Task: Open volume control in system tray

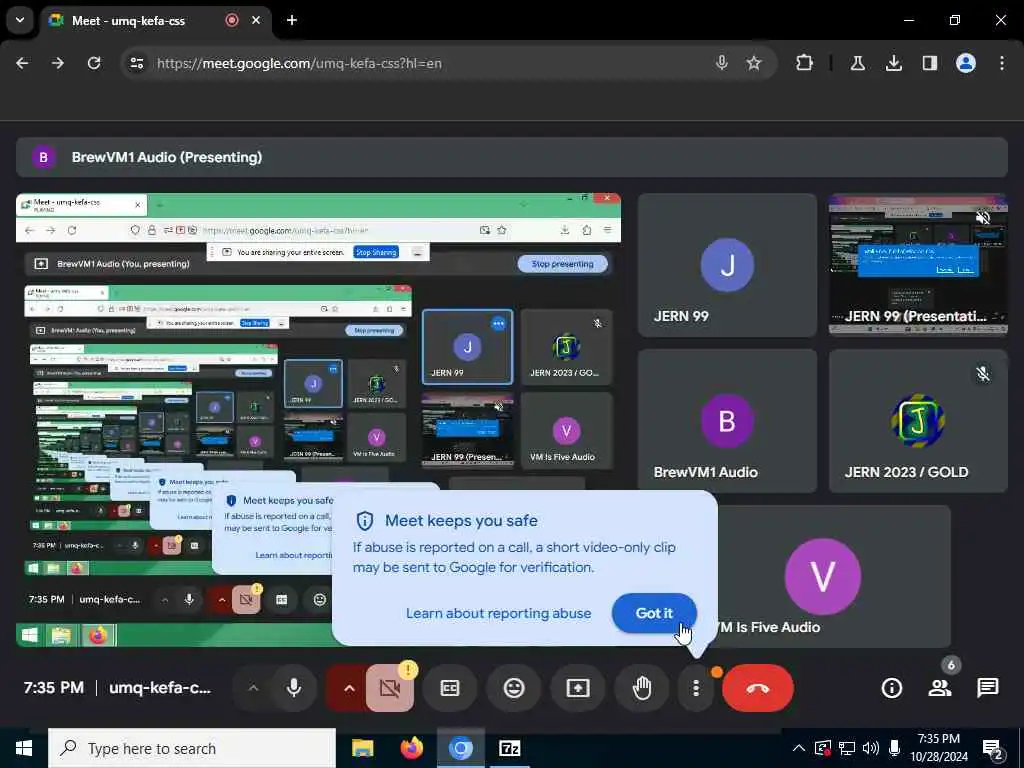Action: (x=870, y=748)
